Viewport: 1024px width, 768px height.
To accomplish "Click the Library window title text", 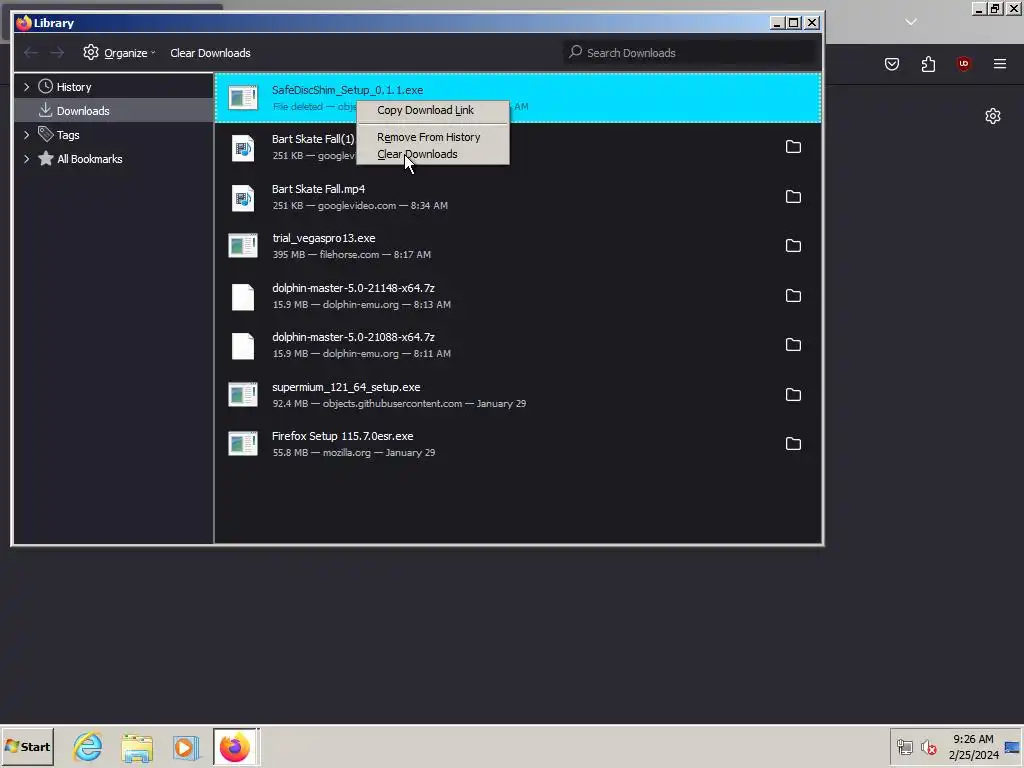I will click(54, 23).
